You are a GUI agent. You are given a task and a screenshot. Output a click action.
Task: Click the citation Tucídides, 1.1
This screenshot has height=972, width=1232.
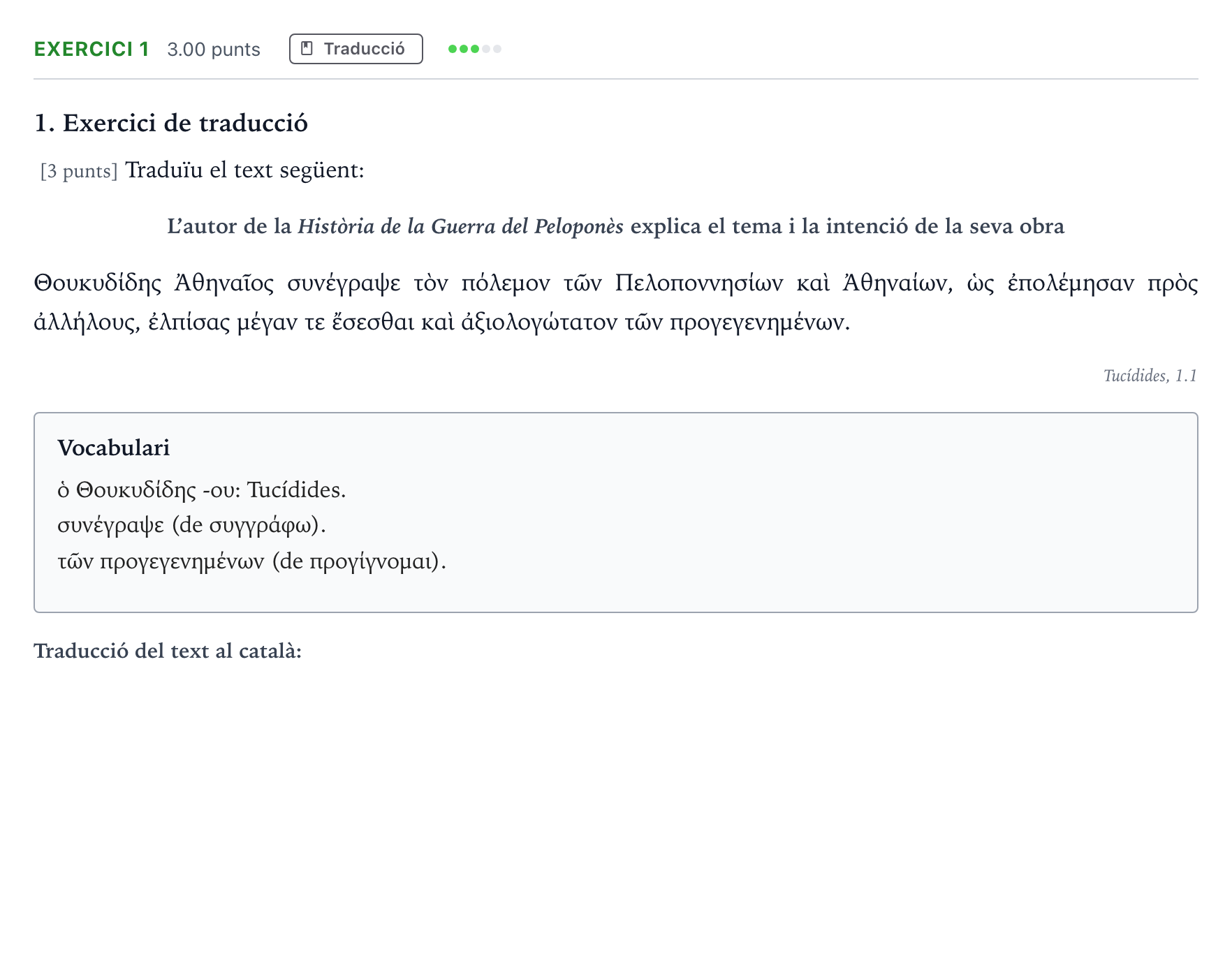click(1150, 376)
